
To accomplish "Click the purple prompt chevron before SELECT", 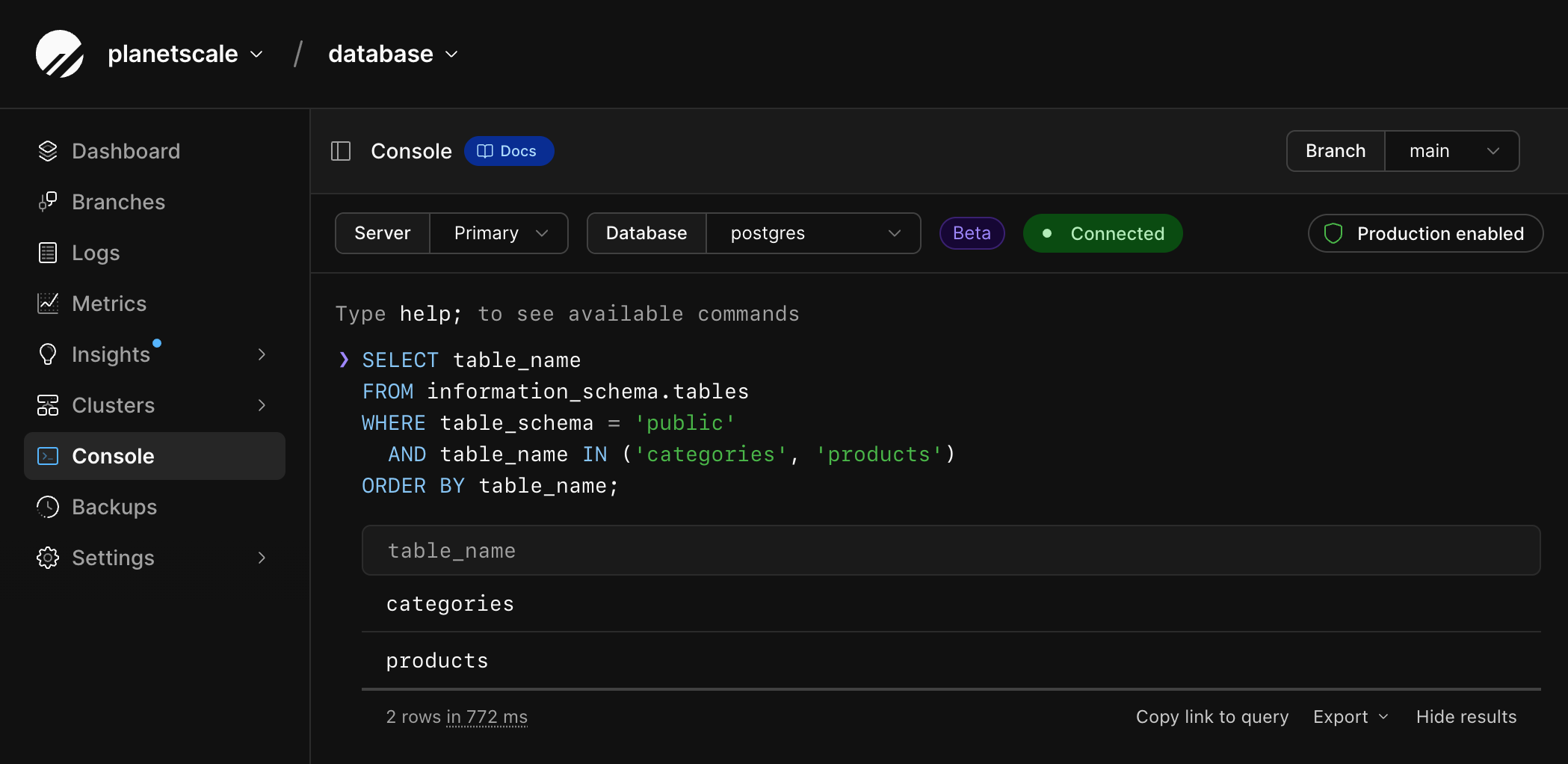I will pos(344,360).
